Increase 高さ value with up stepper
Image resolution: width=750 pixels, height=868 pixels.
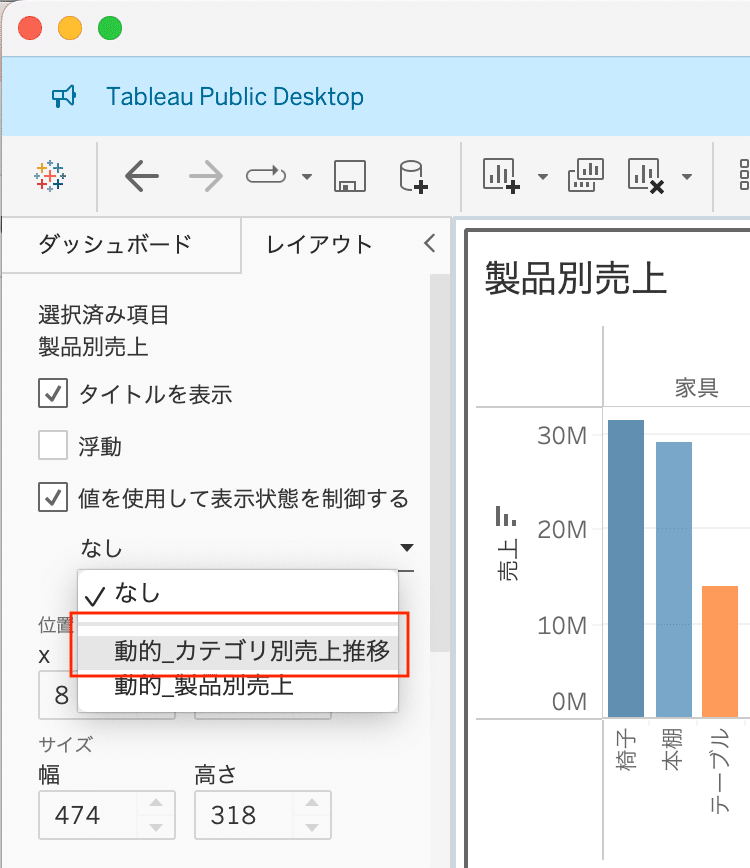pyautogui.click(x=312, y=803)
